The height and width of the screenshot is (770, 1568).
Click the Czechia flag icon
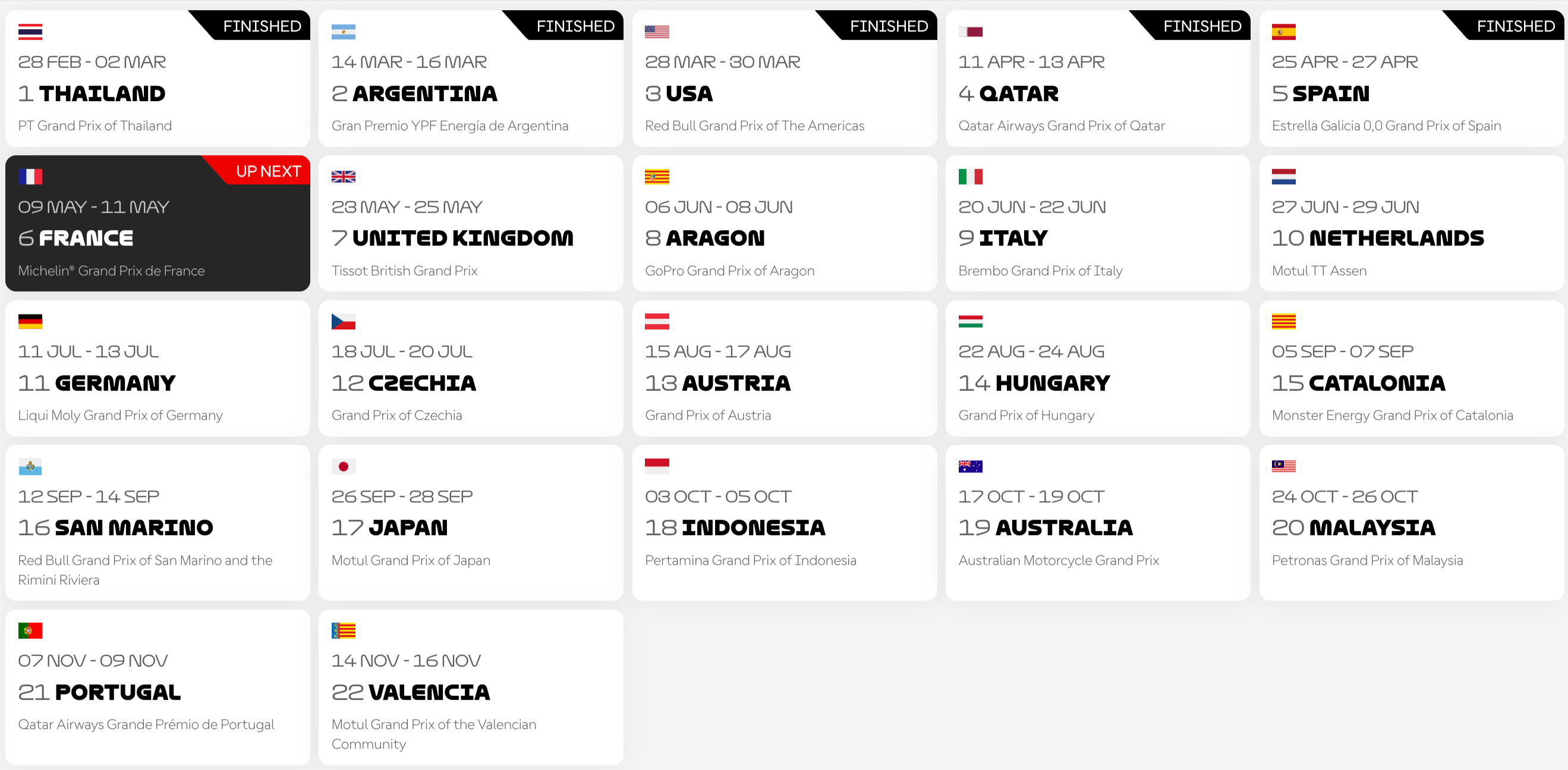click(344, 322)
